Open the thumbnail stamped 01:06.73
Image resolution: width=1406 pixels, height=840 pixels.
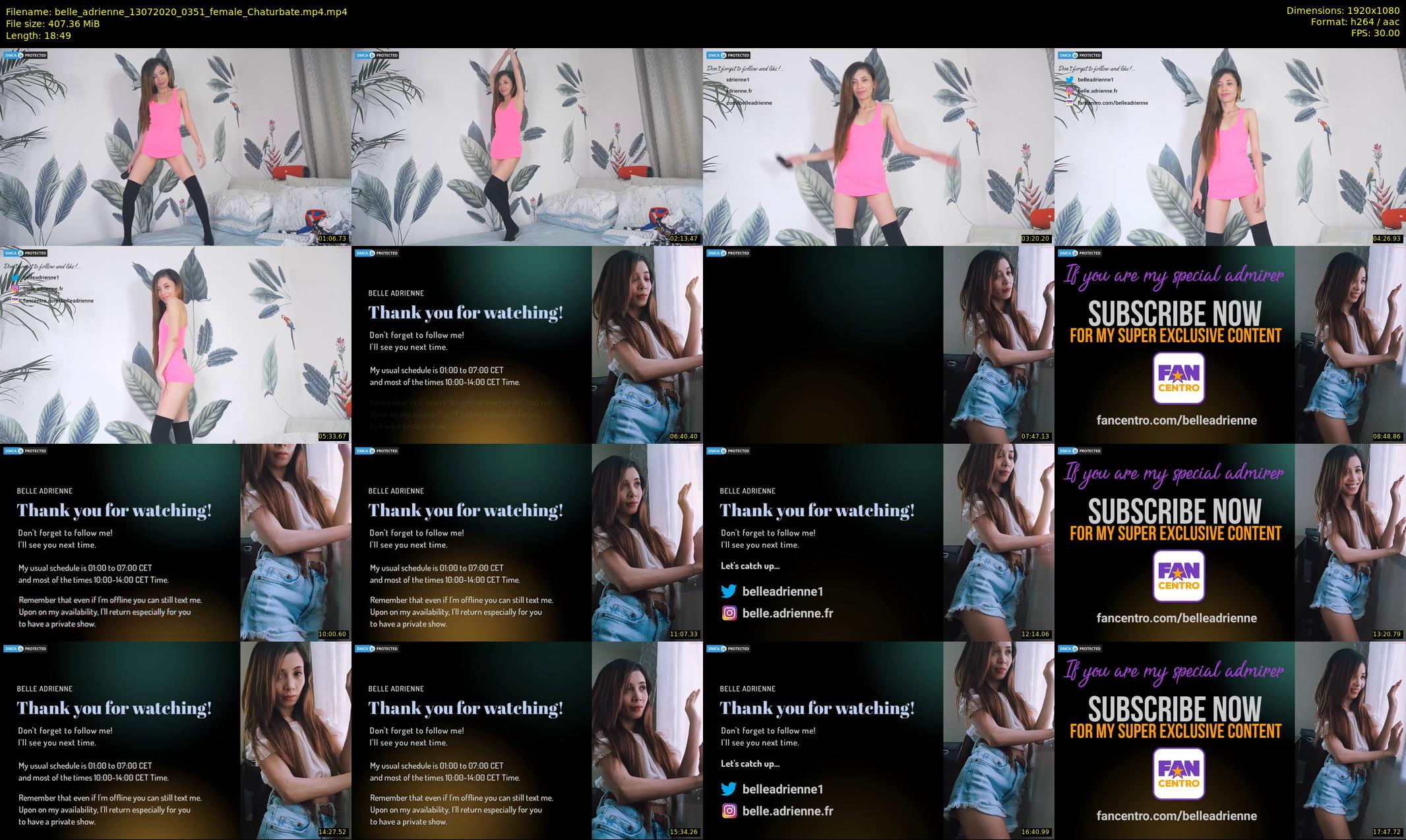pos(175,146)
